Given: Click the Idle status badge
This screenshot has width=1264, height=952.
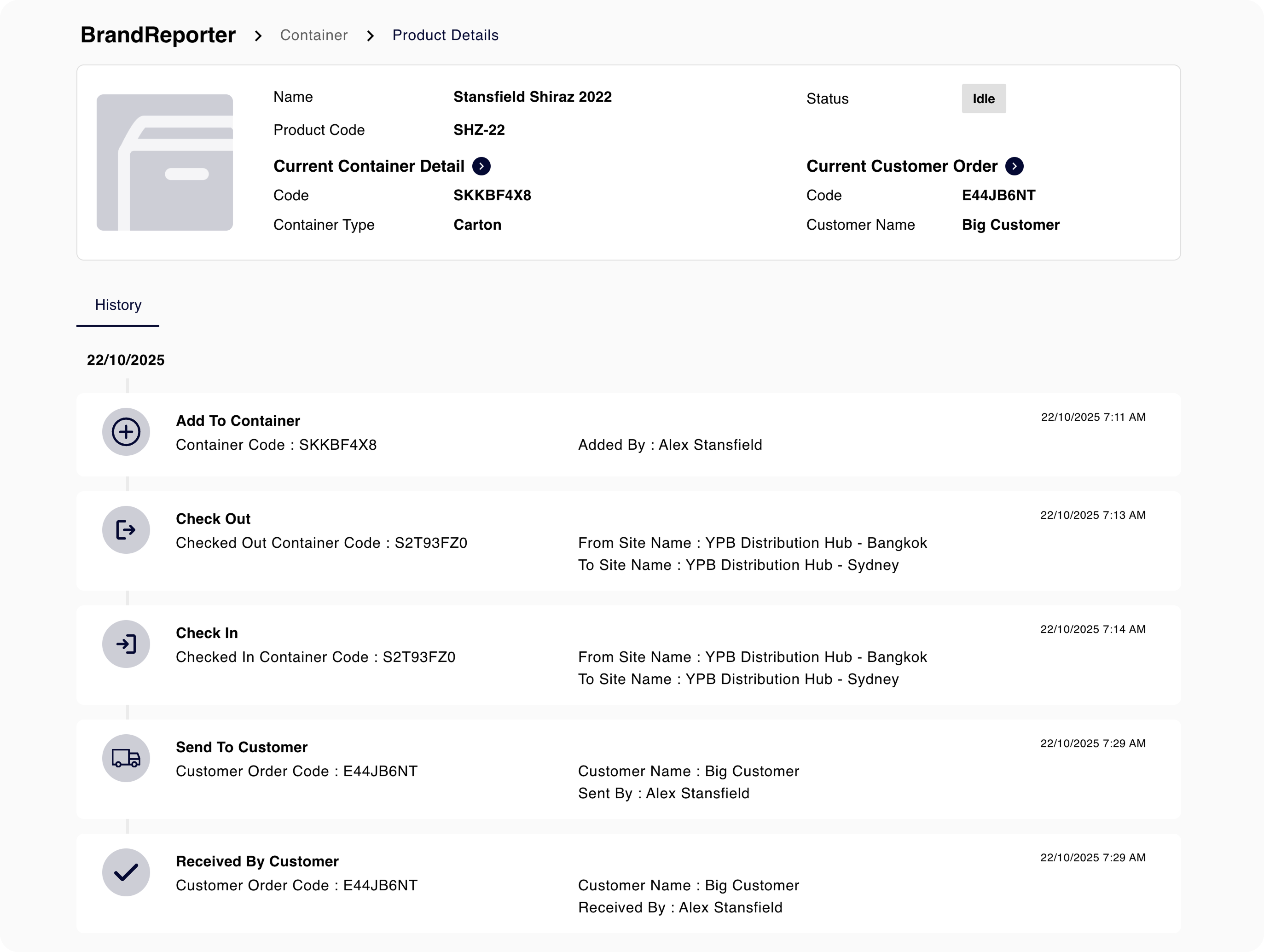Looking at the screenshot, I should point(983,99).
